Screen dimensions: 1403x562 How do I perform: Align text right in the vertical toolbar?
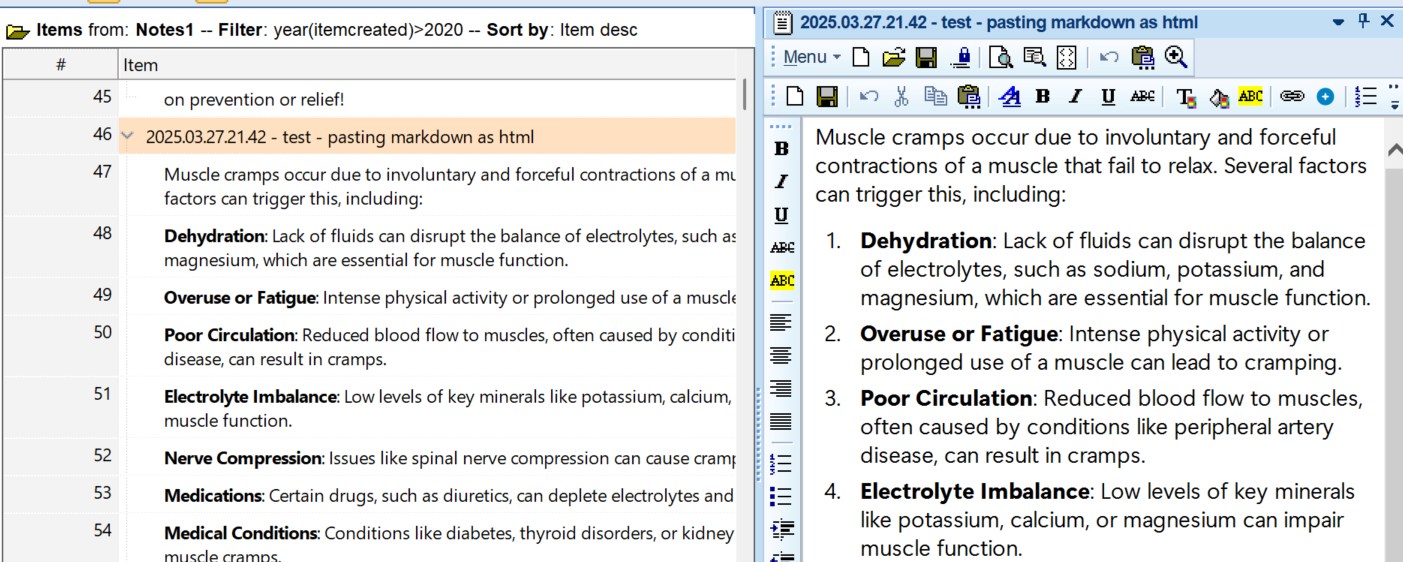click(x=782, y=388)
